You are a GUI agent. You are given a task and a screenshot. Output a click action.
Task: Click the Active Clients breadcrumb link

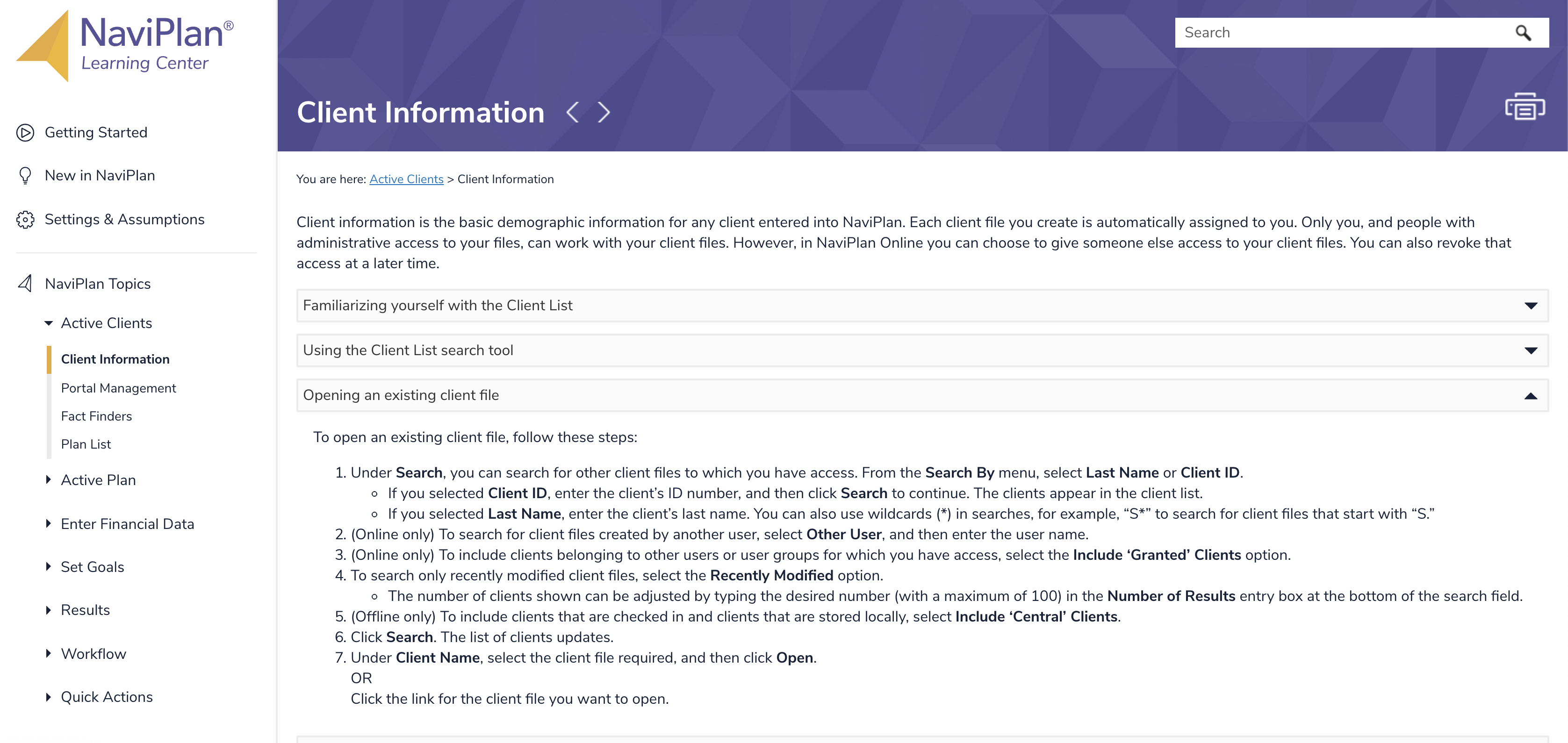406,179
